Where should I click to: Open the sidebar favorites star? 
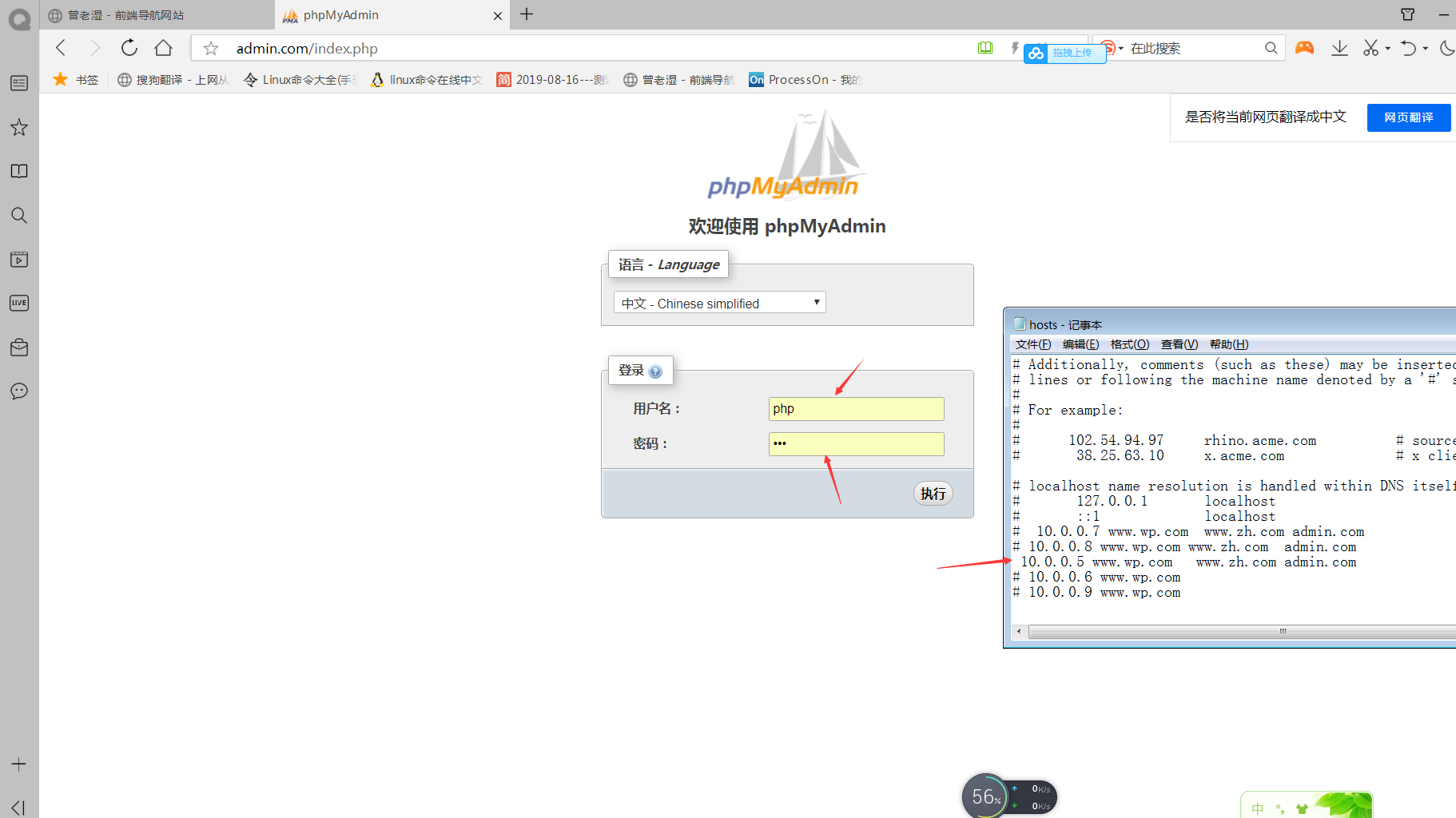pyautogui.click(x=19, y=127)
